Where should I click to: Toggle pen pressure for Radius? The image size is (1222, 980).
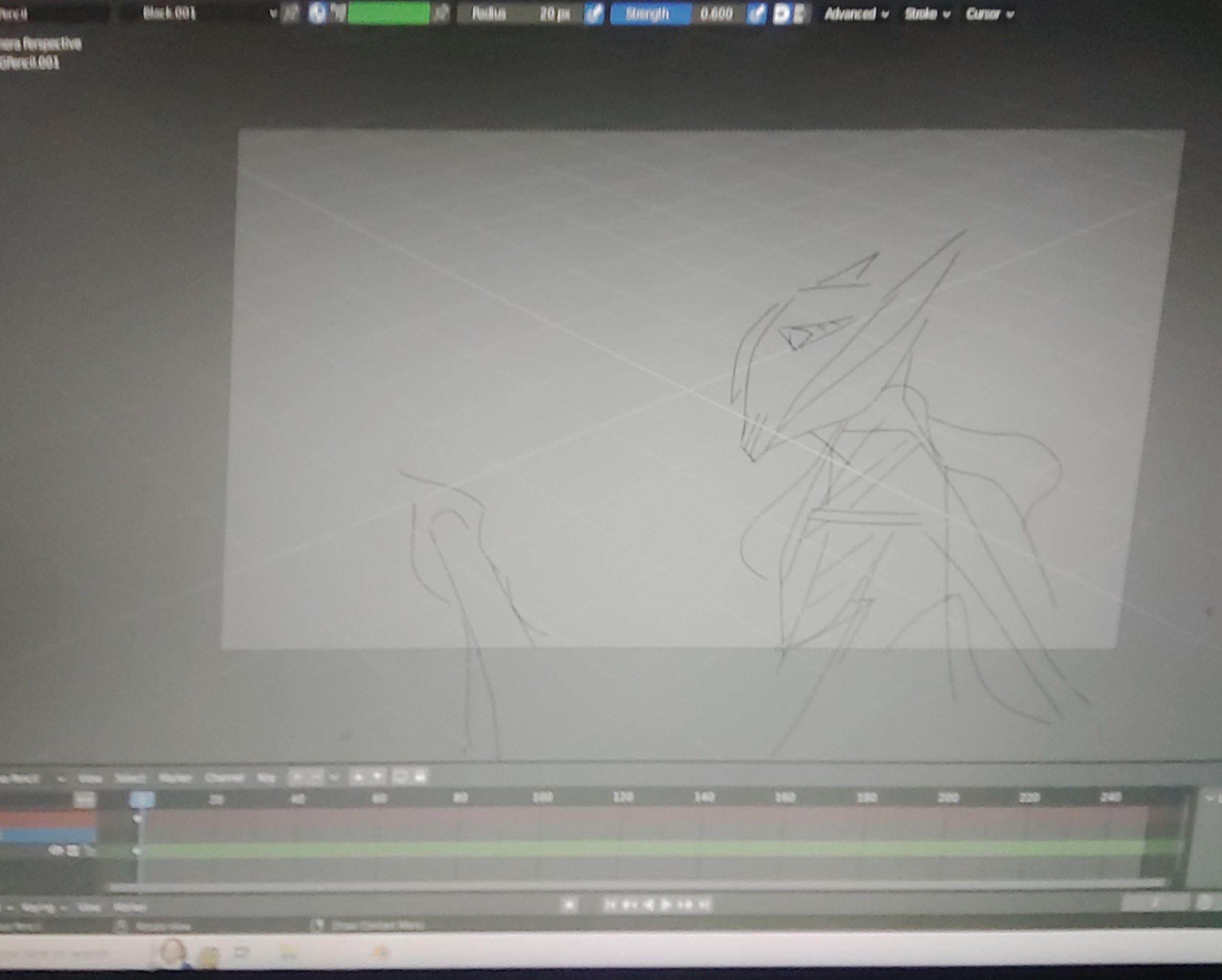point(593,14)
